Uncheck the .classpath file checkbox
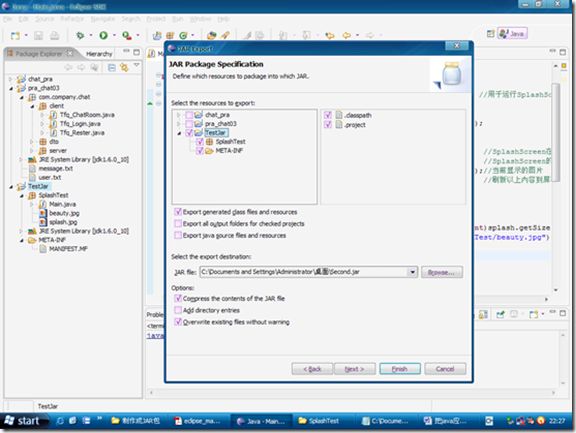 click(328, 115)
